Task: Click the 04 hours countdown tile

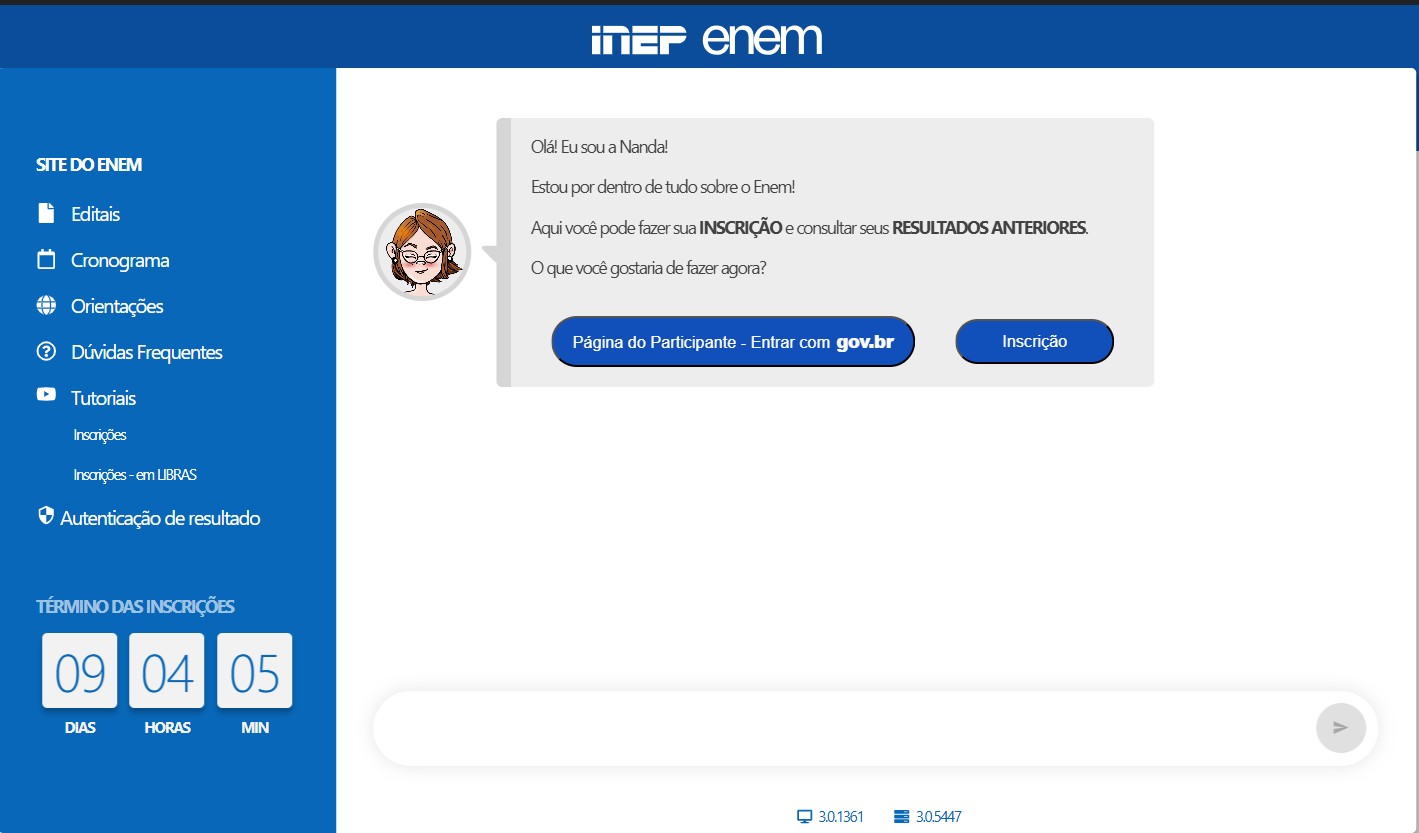Action: coord(167,670)
